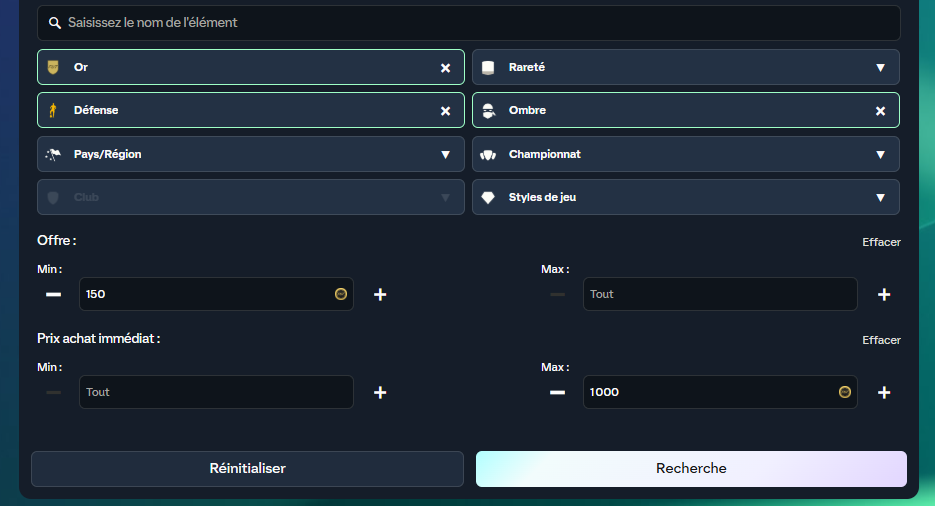Click the Styles de jeu dropdown arrow
935x506 pixels.
880,198
